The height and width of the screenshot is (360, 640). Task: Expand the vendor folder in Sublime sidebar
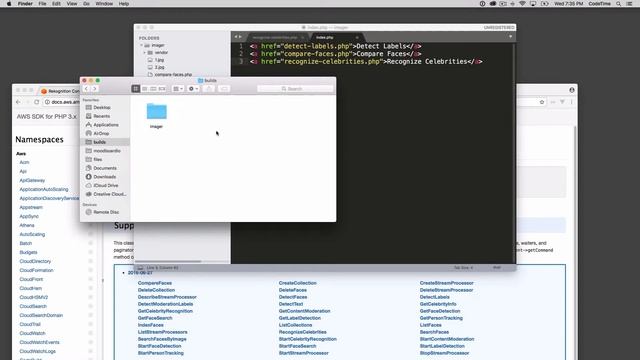click(144, 53)
